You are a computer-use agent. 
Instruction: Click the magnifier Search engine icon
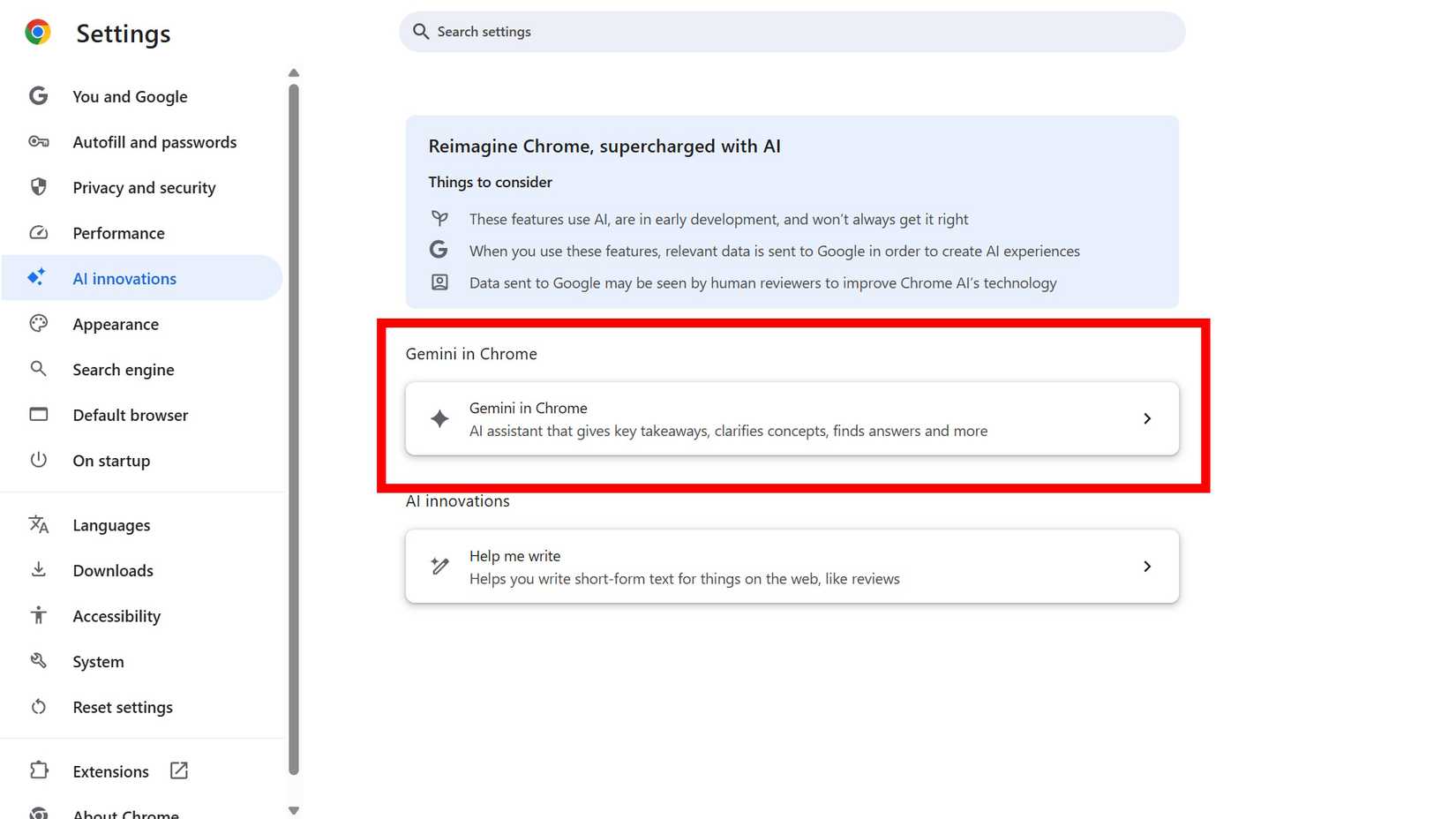tap(38, 369)
